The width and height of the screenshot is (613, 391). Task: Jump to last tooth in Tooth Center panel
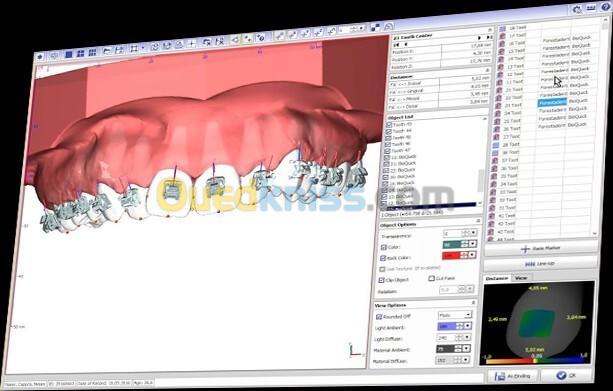[x=488, y=37]
